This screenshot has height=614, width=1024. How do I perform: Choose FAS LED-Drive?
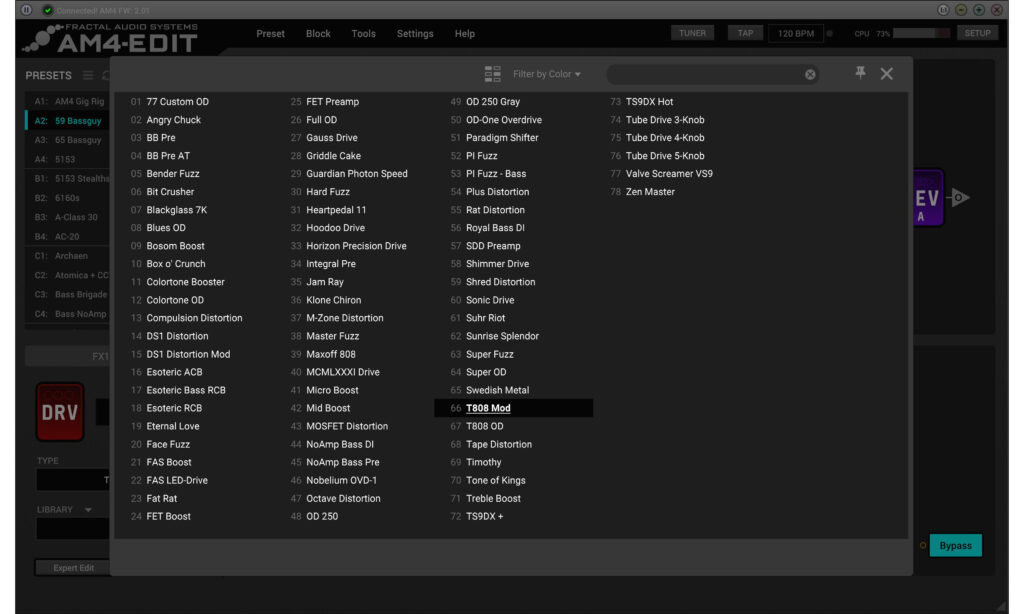click(x=177, y=480)
